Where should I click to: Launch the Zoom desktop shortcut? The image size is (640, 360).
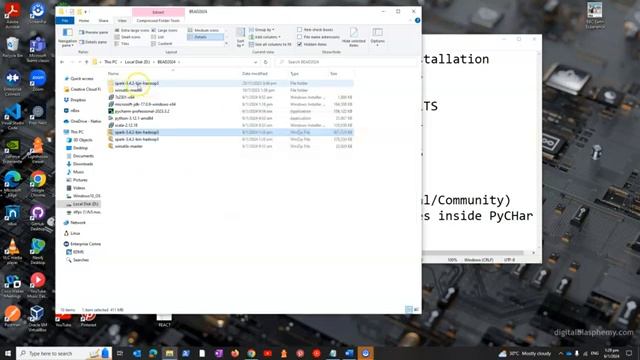(38, 80)
